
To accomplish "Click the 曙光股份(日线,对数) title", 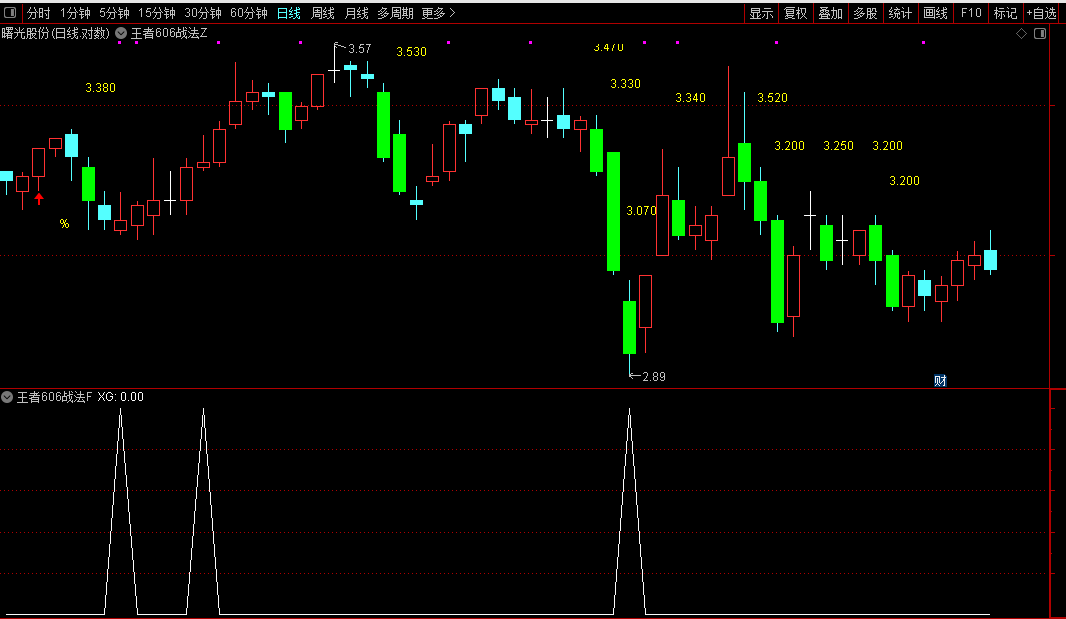I will pos(56,33).
